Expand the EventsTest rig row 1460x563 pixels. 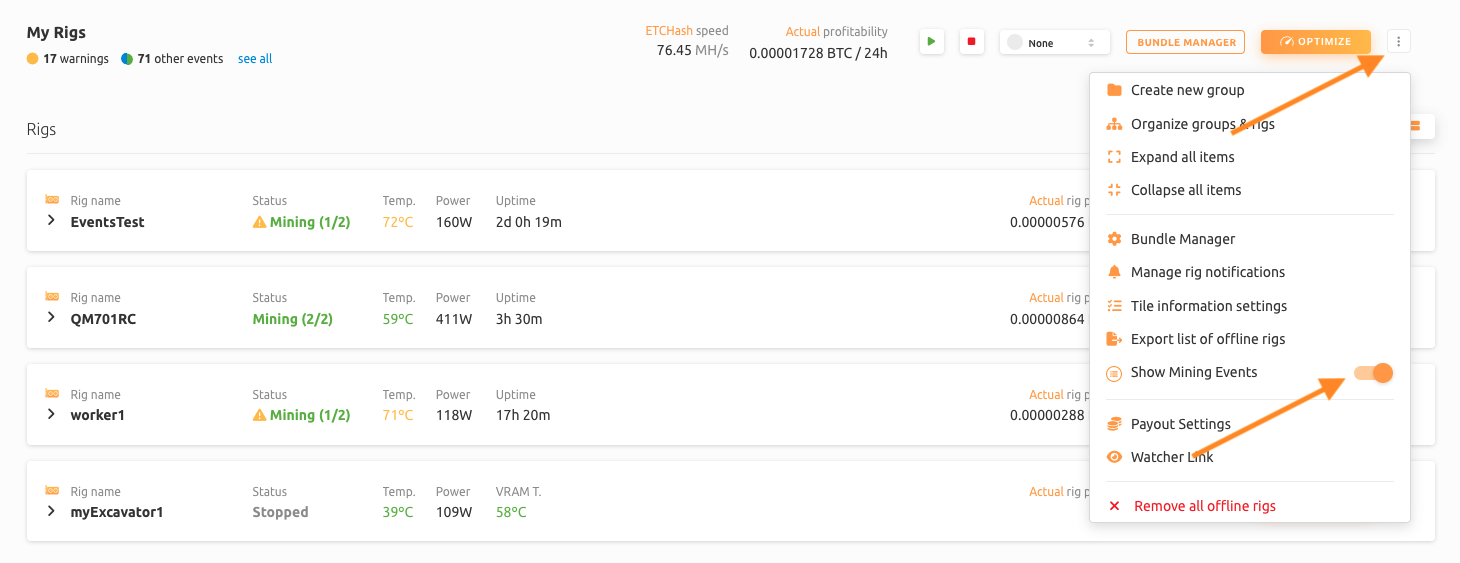pyautogui.click(x=51, y=221)
